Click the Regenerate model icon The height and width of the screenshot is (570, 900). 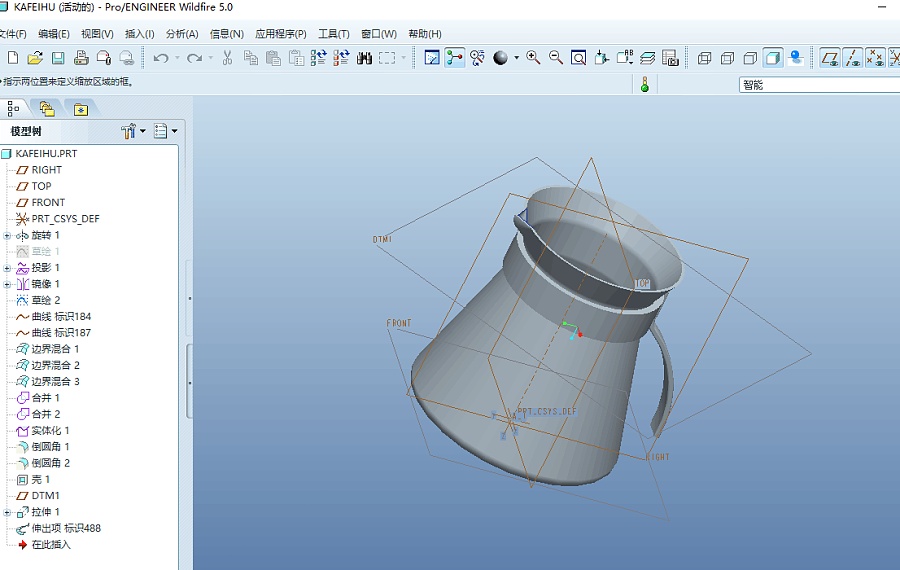coord(319,58)
